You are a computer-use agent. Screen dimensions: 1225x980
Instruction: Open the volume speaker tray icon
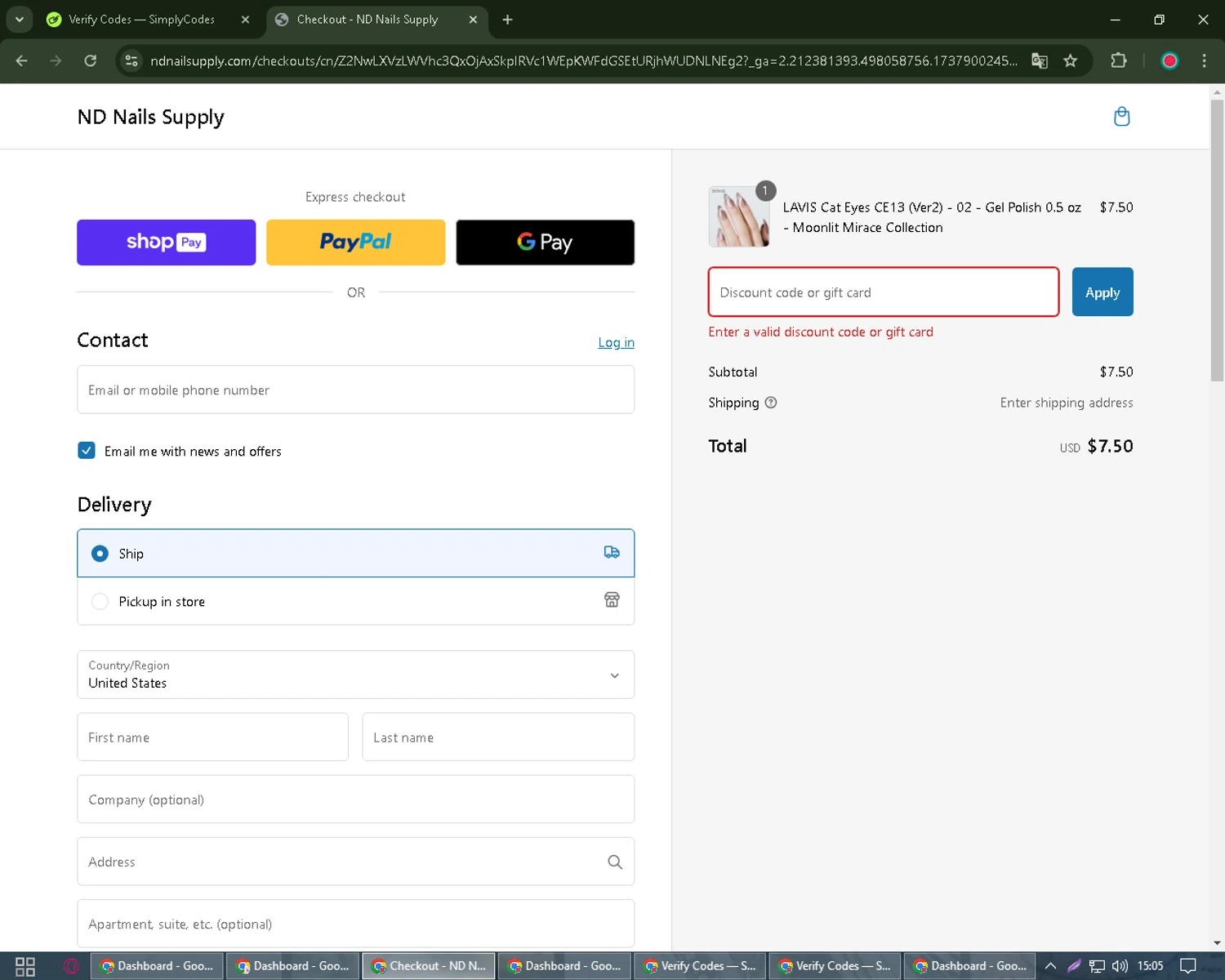pyautogui.click(x=1120, y=966)
